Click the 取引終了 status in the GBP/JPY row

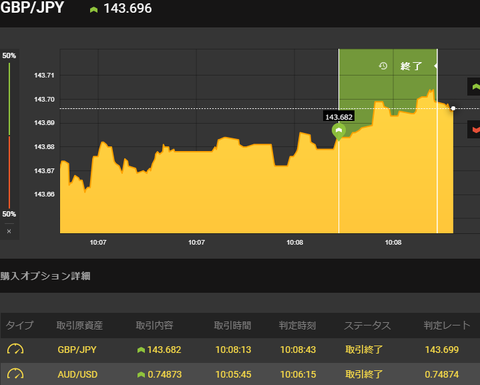click(x=364, y=350)
